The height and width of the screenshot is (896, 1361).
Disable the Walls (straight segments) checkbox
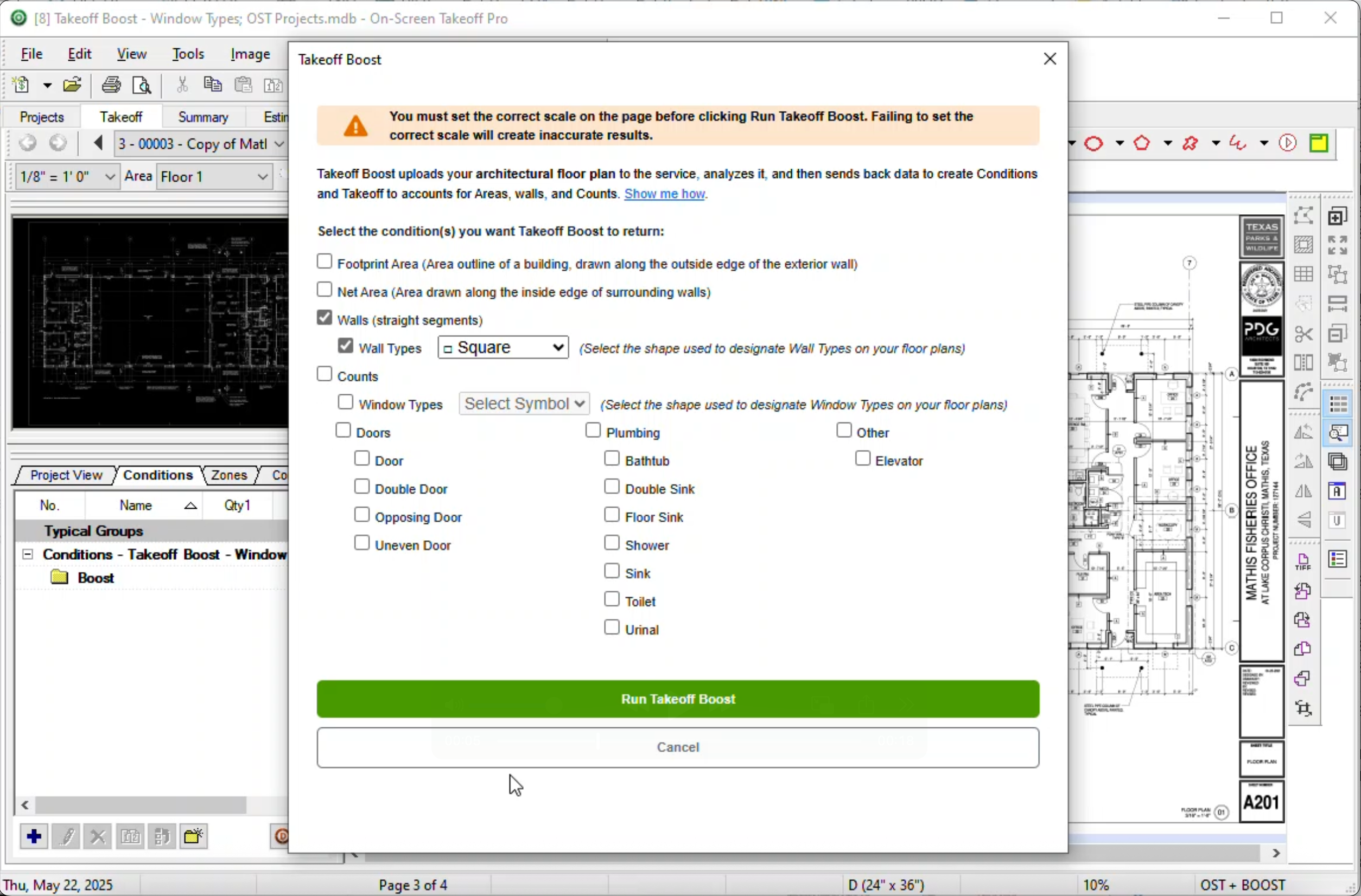(x=324, y=317)
